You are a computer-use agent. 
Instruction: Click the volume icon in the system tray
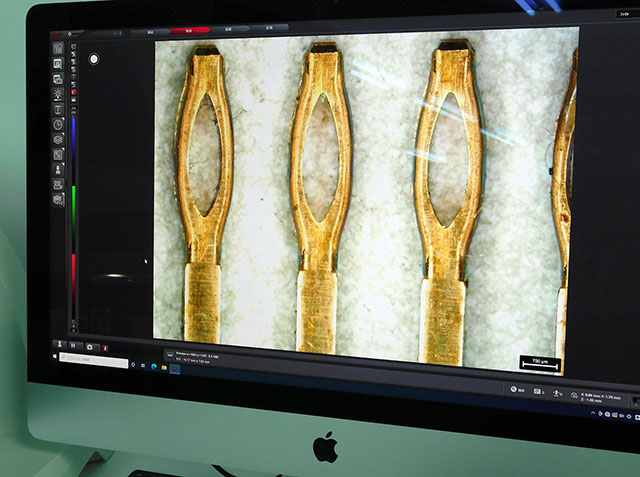tap(622, 416)
